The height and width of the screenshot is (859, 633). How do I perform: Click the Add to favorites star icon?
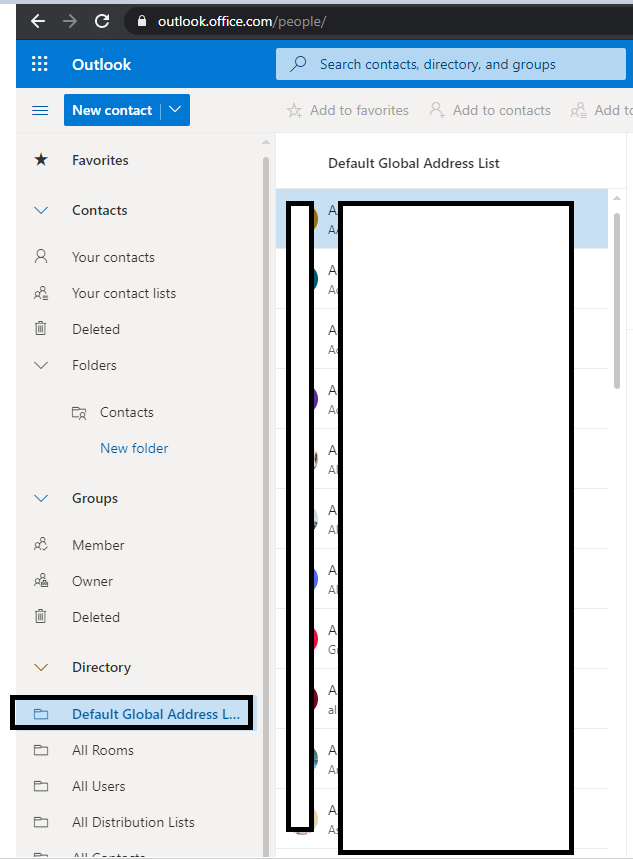[294, 110]
